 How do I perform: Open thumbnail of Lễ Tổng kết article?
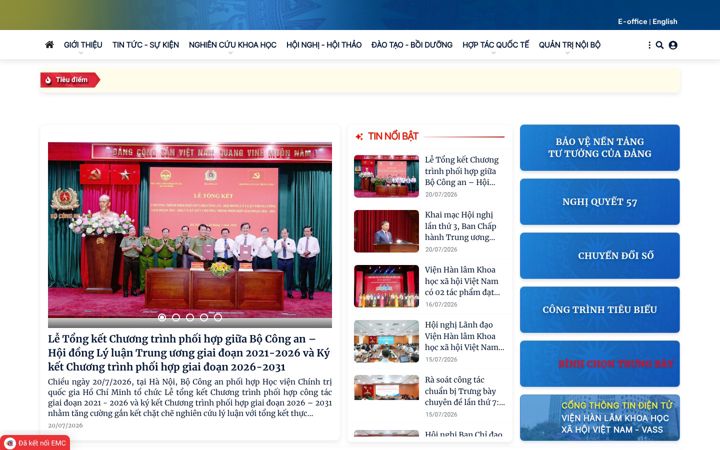pos(386,176)
